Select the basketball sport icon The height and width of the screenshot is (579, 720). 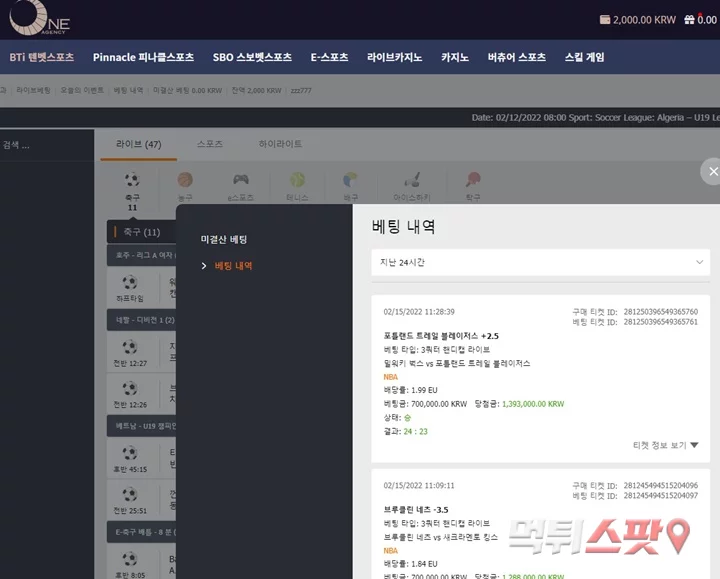pos(185,180)
